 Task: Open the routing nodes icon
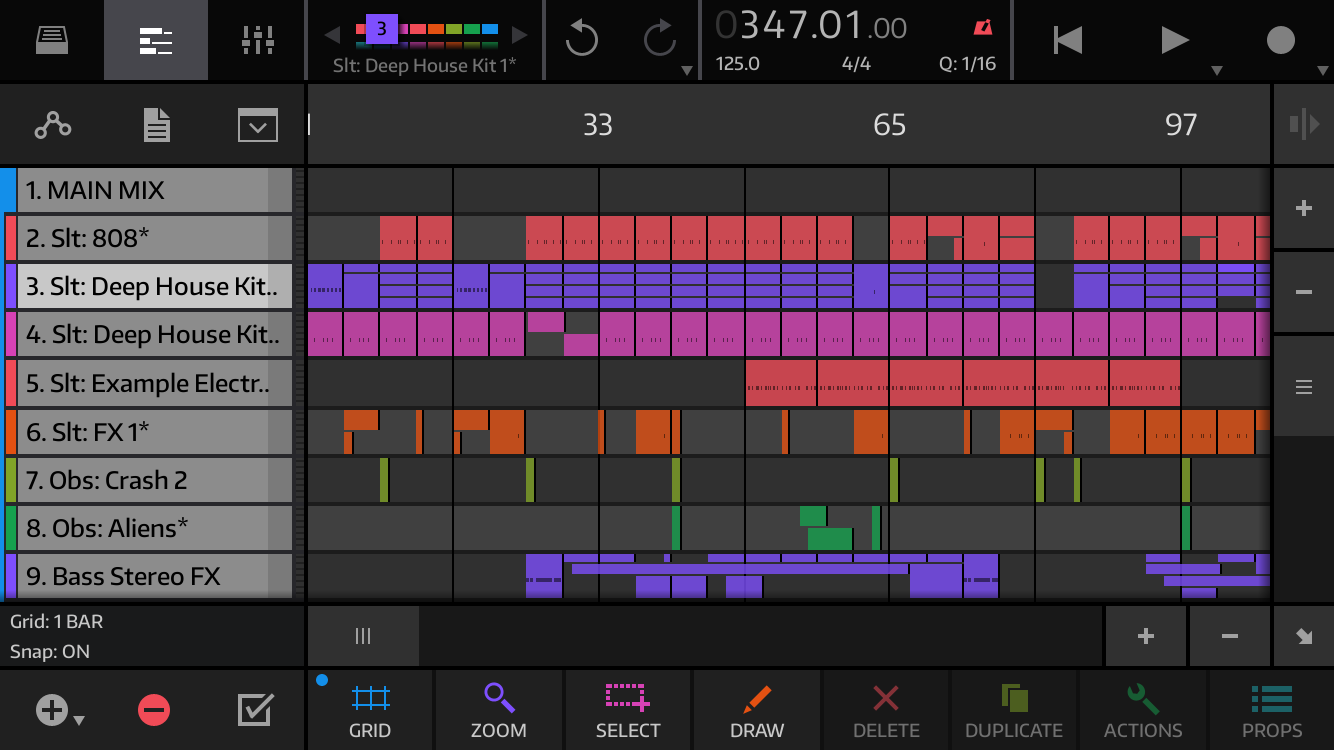coord(52,125)
